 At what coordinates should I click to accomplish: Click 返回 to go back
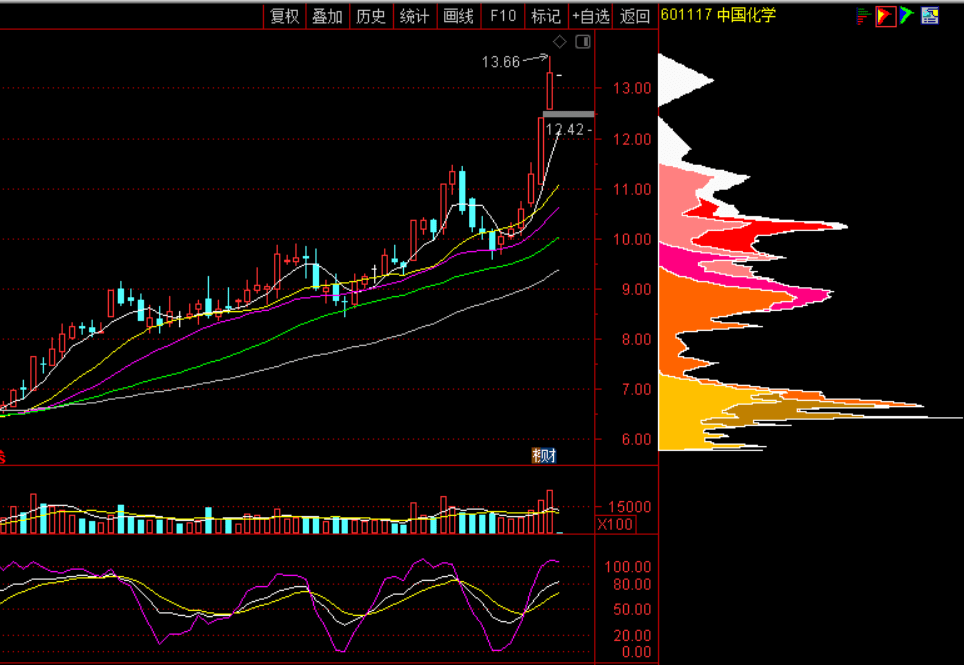[634, 16]
